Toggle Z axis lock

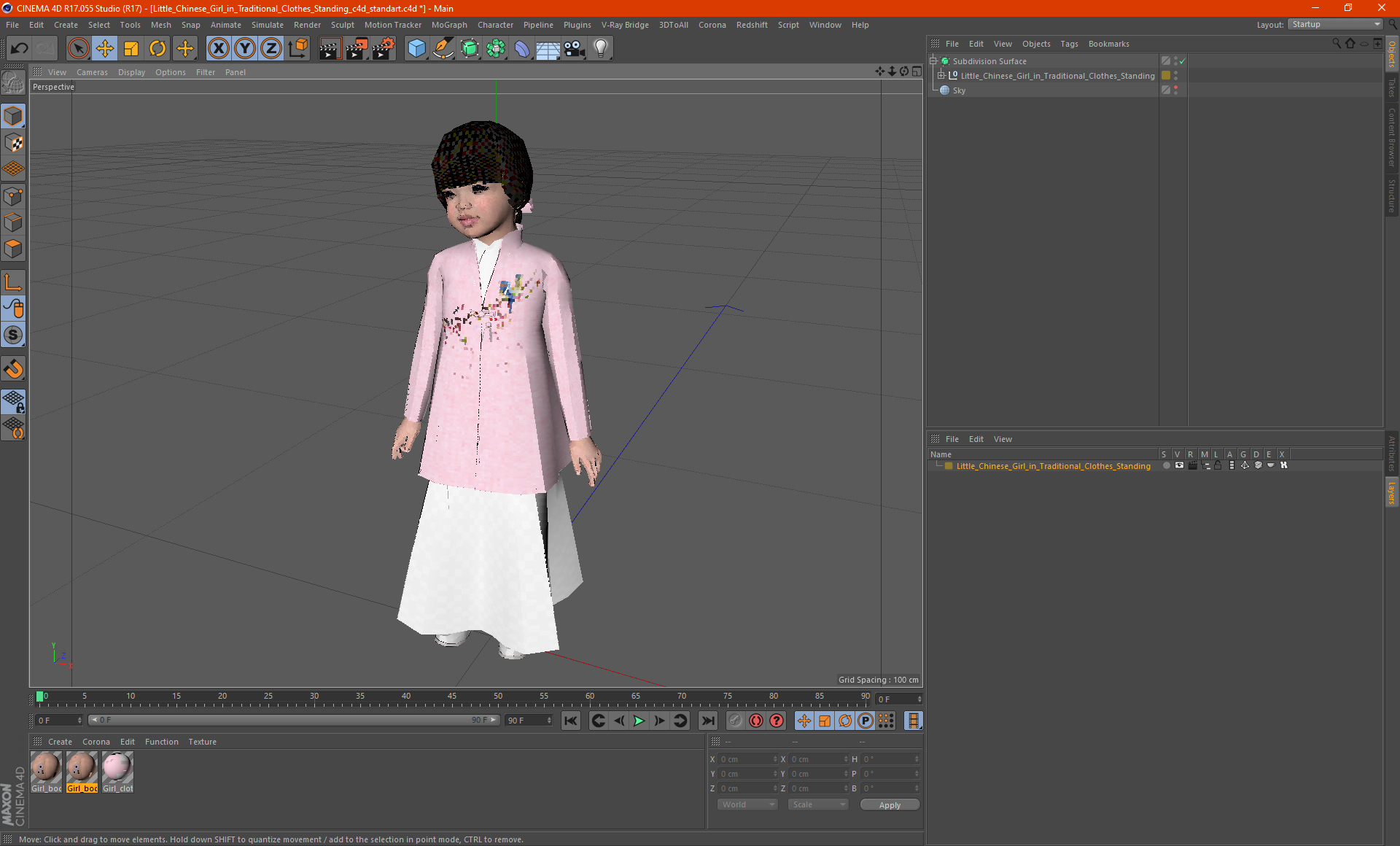[271, 49]
